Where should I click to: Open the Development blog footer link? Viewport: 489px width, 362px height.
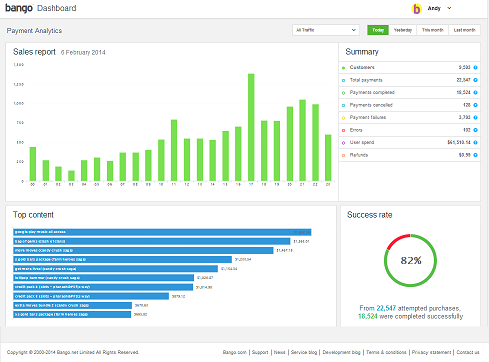tap(341, 352)
